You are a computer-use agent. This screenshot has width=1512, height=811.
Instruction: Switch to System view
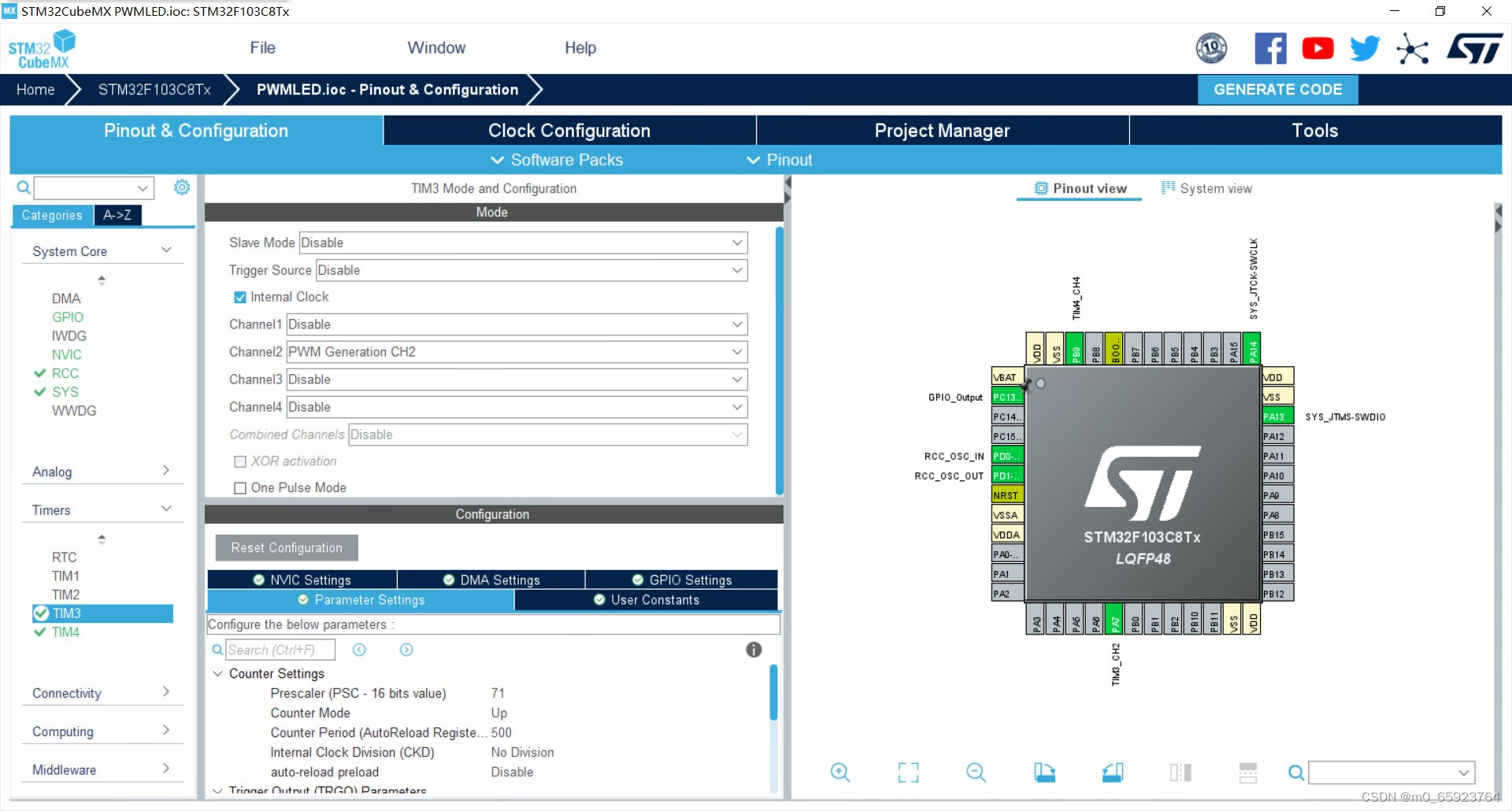tap(1206, 188)
